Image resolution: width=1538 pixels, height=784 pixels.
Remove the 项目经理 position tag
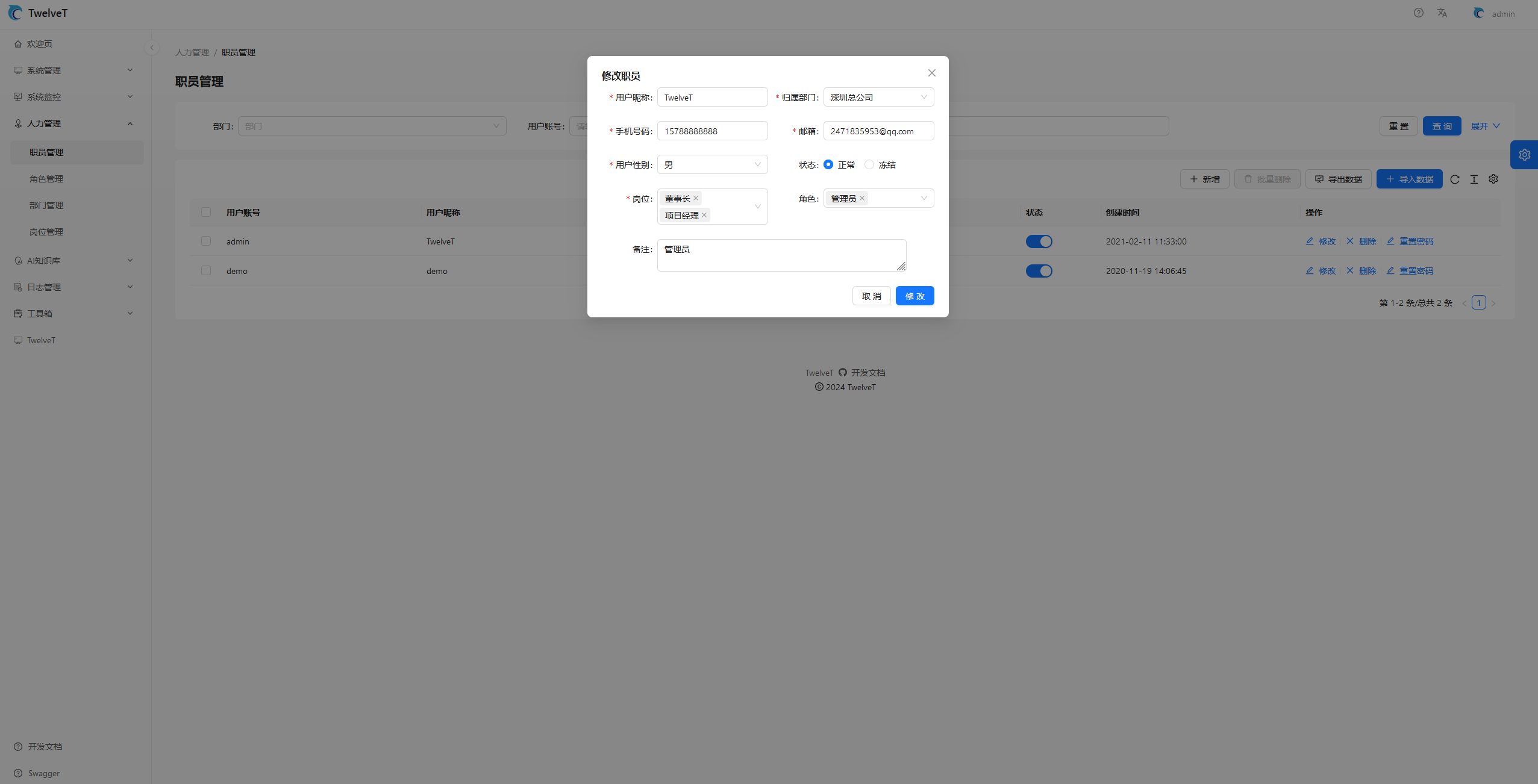(704, 215)
